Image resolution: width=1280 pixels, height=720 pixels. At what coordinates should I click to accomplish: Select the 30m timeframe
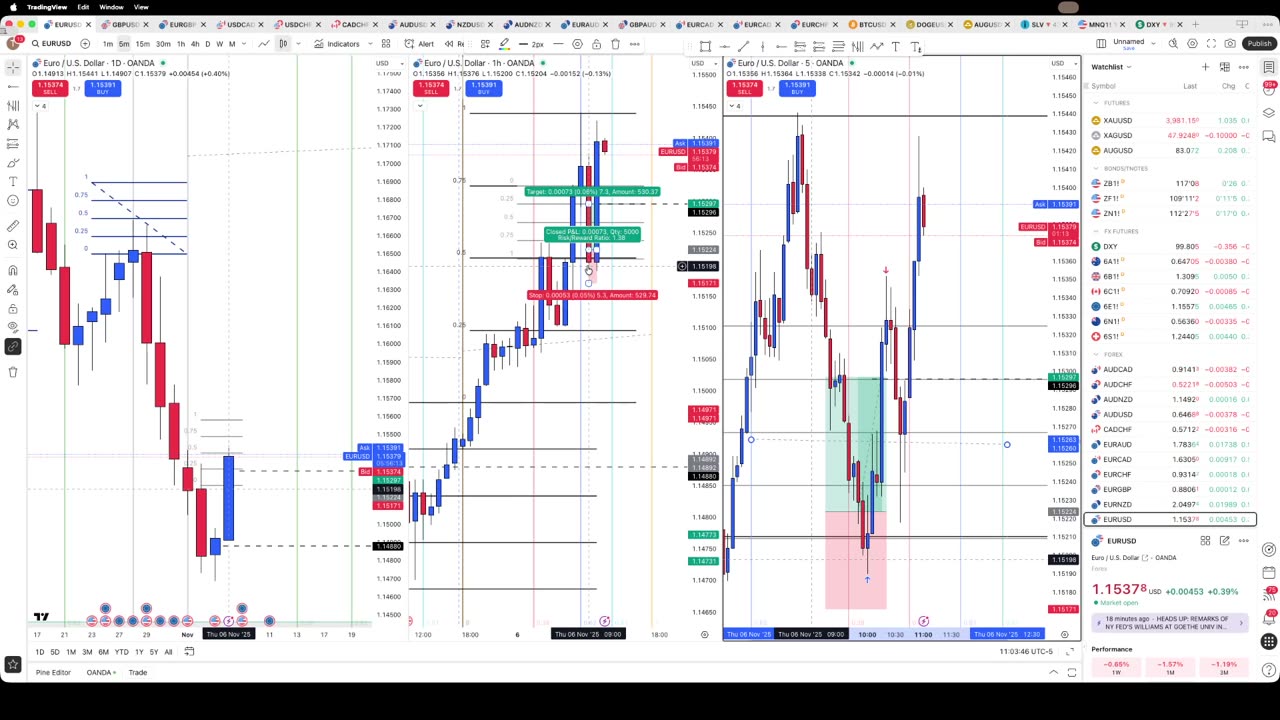click(x=162, y=44)
